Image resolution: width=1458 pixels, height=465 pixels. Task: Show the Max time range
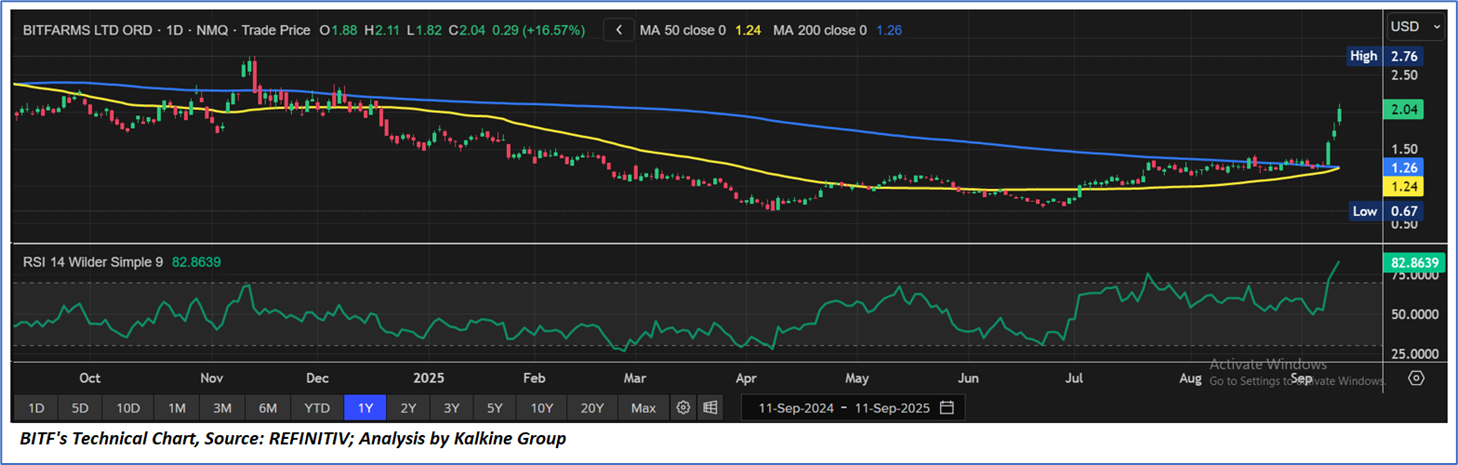click(x=643, y=408)
